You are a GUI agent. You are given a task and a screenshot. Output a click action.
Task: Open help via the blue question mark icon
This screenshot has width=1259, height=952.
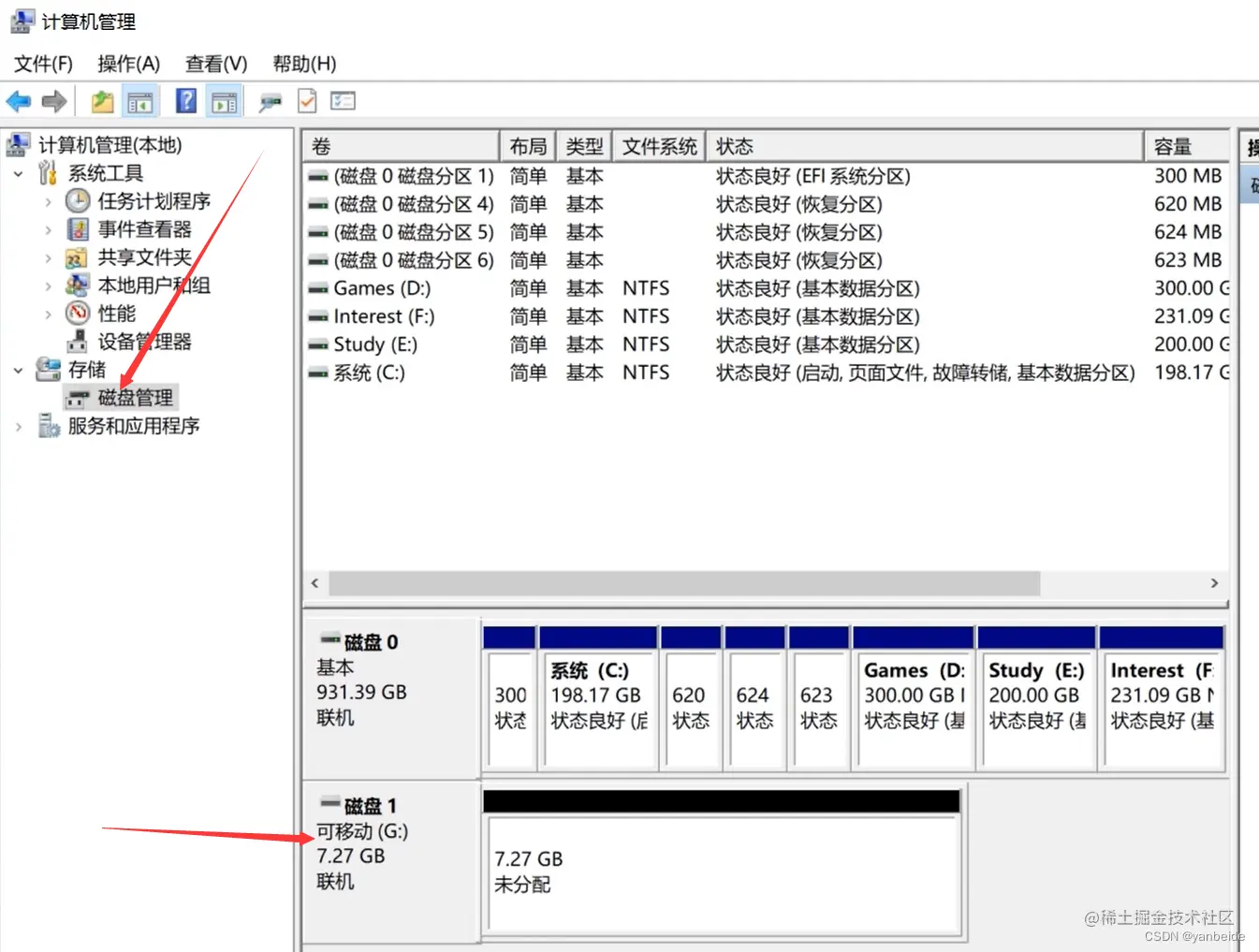click(185, 100)
